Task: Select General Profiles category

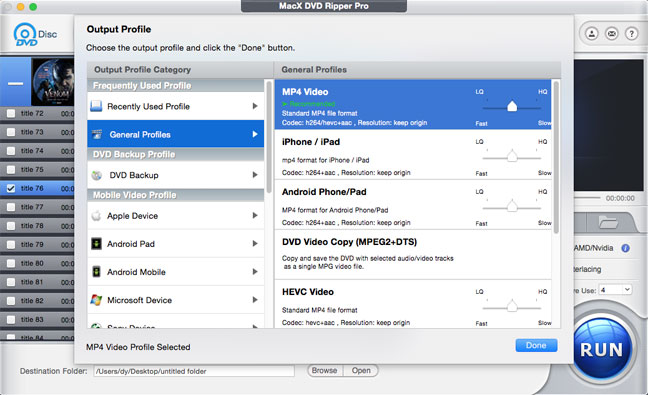Action: (x=176, y=134)
